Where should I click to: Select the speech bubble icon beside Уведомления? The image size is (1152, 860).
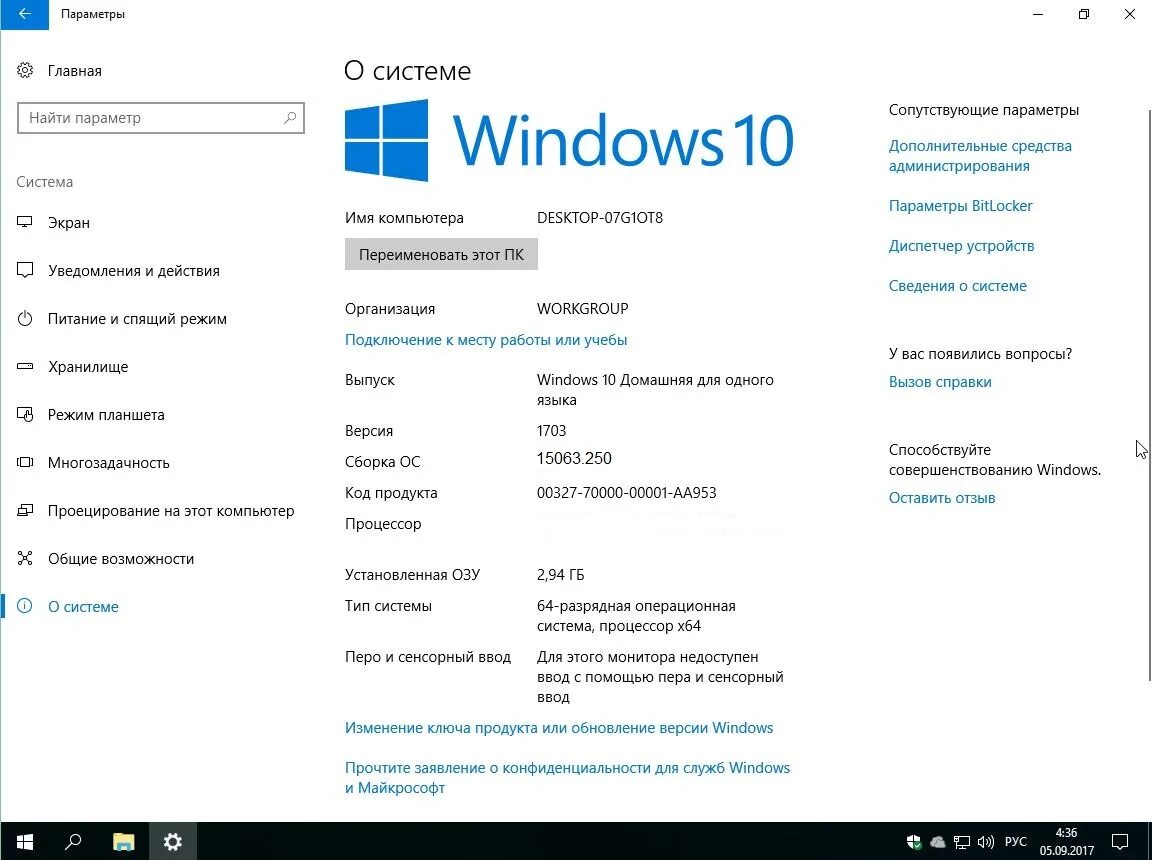25,270
